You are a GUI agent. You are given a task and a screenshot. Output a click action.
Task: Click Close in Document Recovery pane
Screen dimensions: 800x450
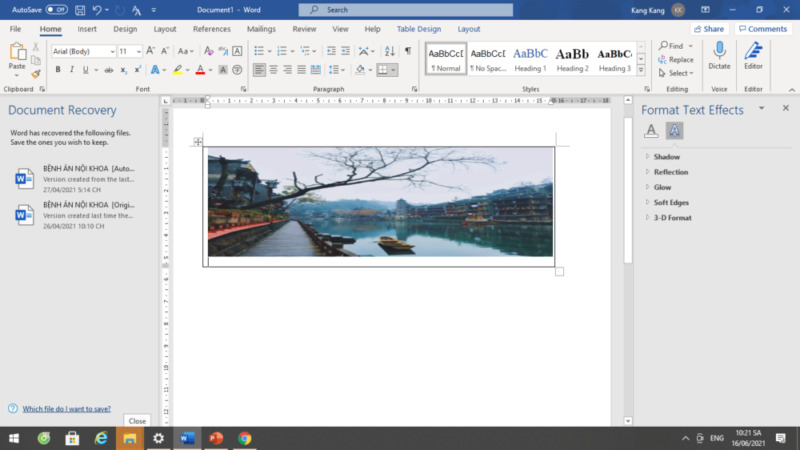point(137,421)
